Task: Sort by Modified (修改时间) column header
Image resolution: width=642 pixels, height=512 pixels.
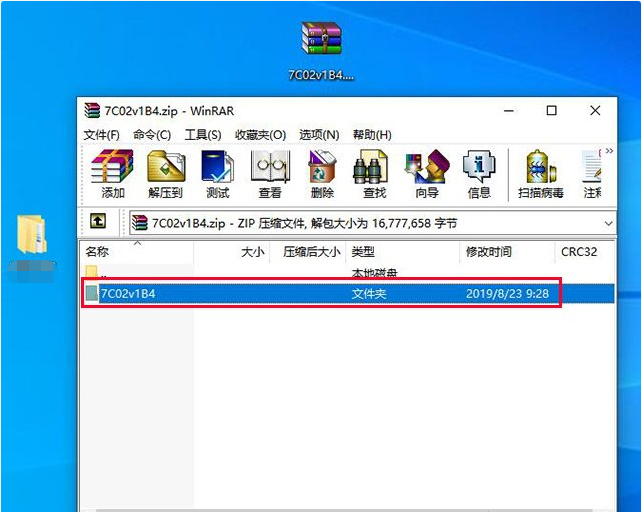Action: [507, 251]
